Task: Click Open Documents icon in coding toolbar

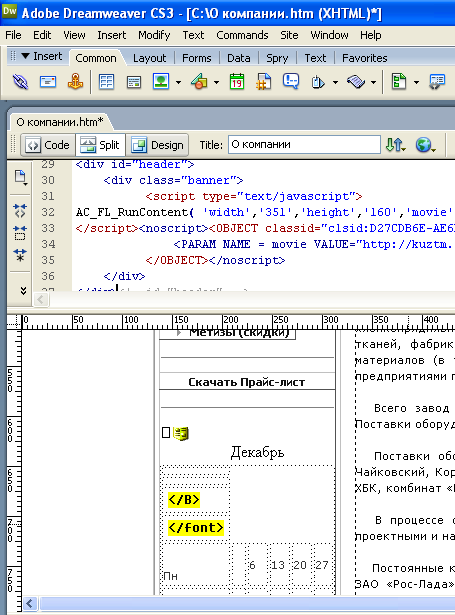Action: (20, 177)
